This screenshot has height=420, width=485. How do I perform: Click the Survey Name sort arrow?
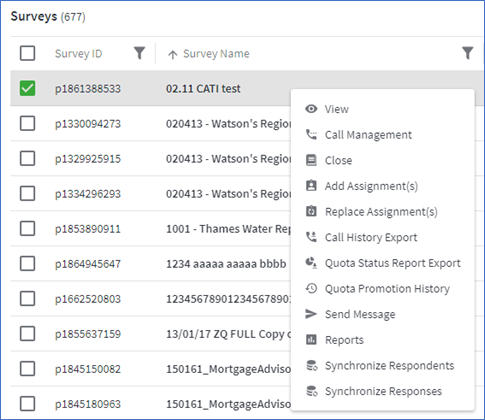[x=172, y=54]
